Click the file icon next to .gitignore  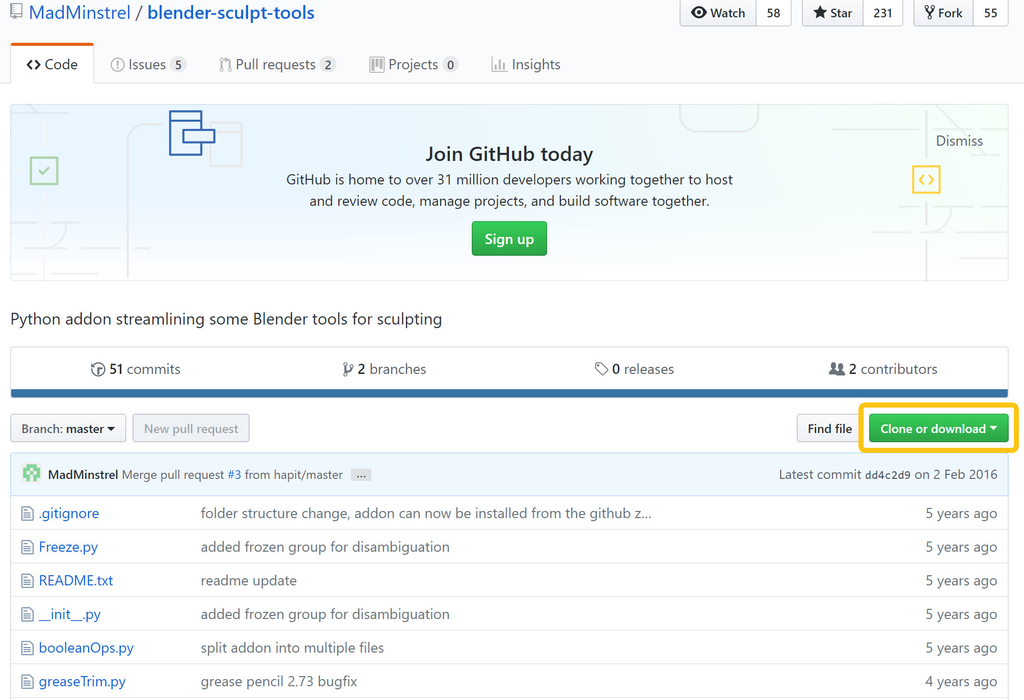point(27,514)
